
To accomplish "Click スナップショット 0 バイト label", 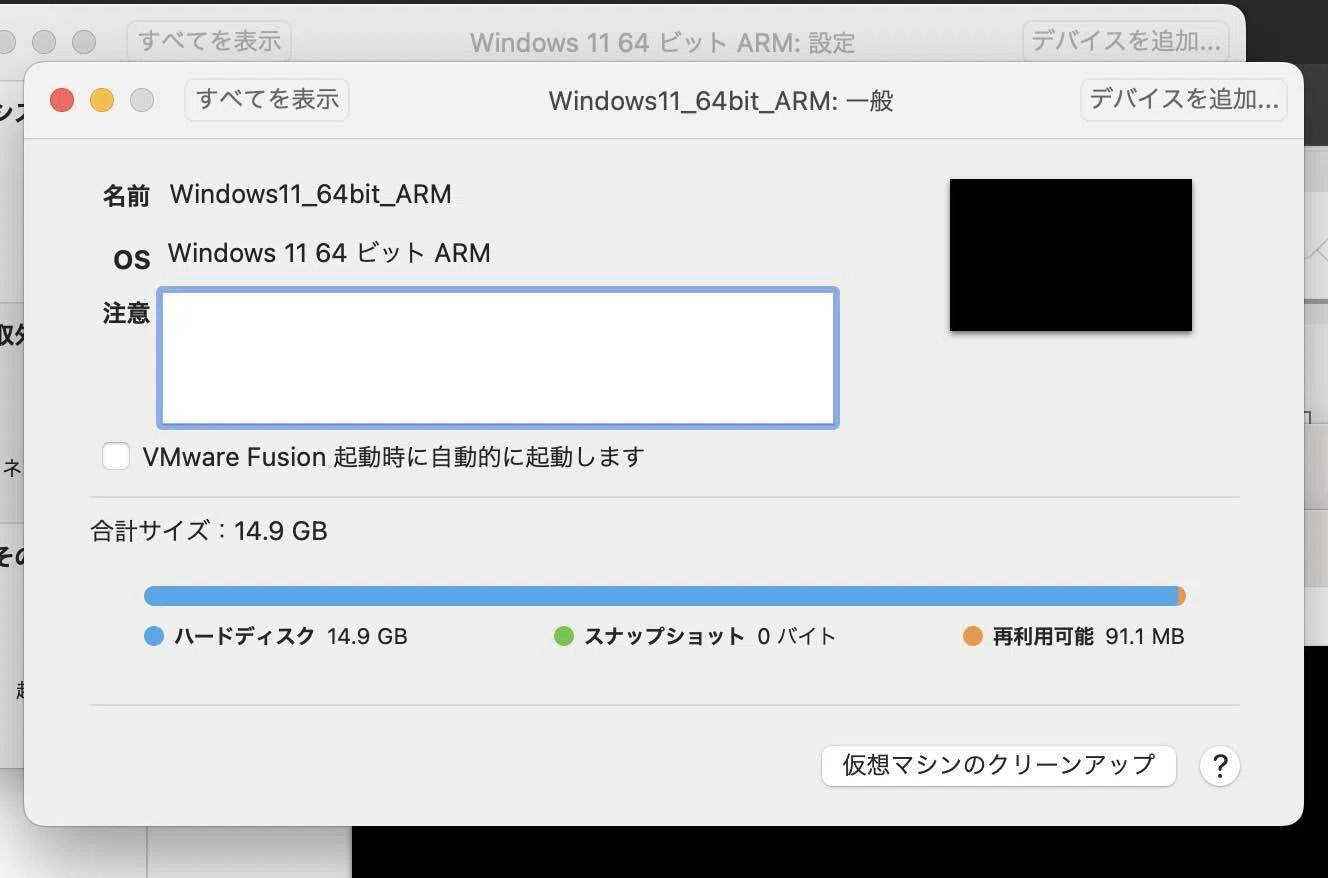I will point(710,636).
